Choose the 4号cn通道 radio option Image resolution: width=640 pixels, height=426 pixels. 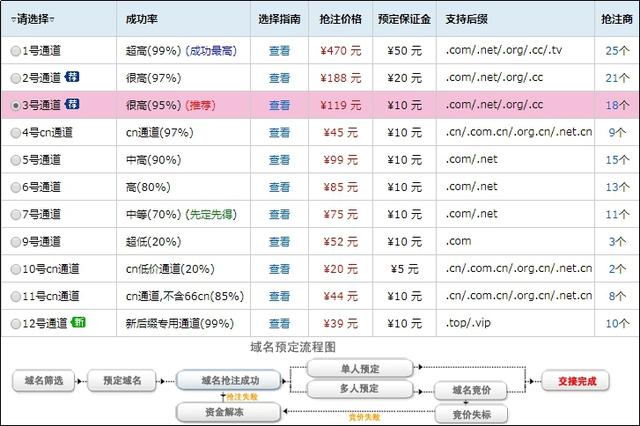[16, 133]
